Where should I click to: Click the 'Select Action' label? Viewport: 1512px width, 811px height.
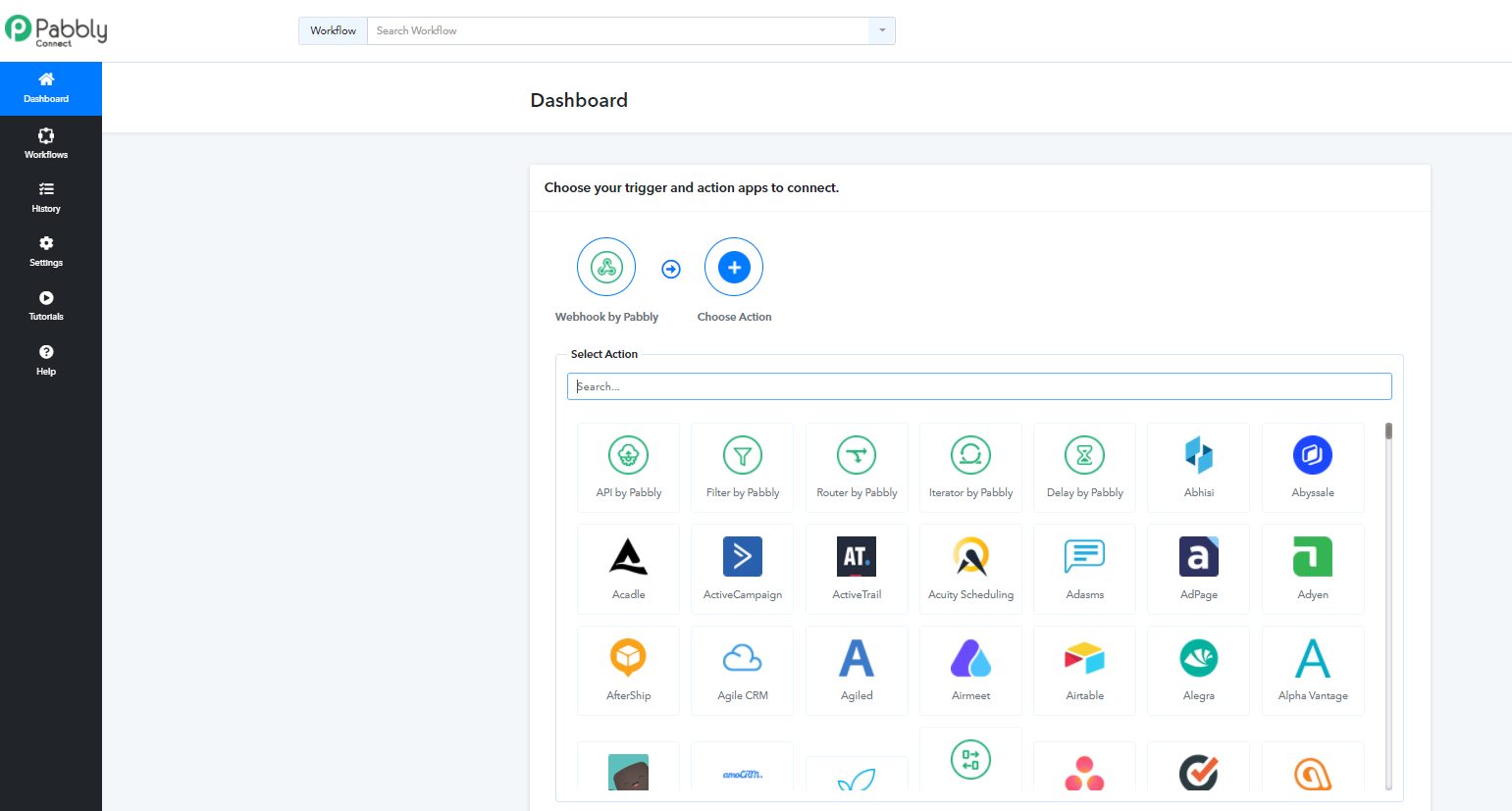[604, 354]
